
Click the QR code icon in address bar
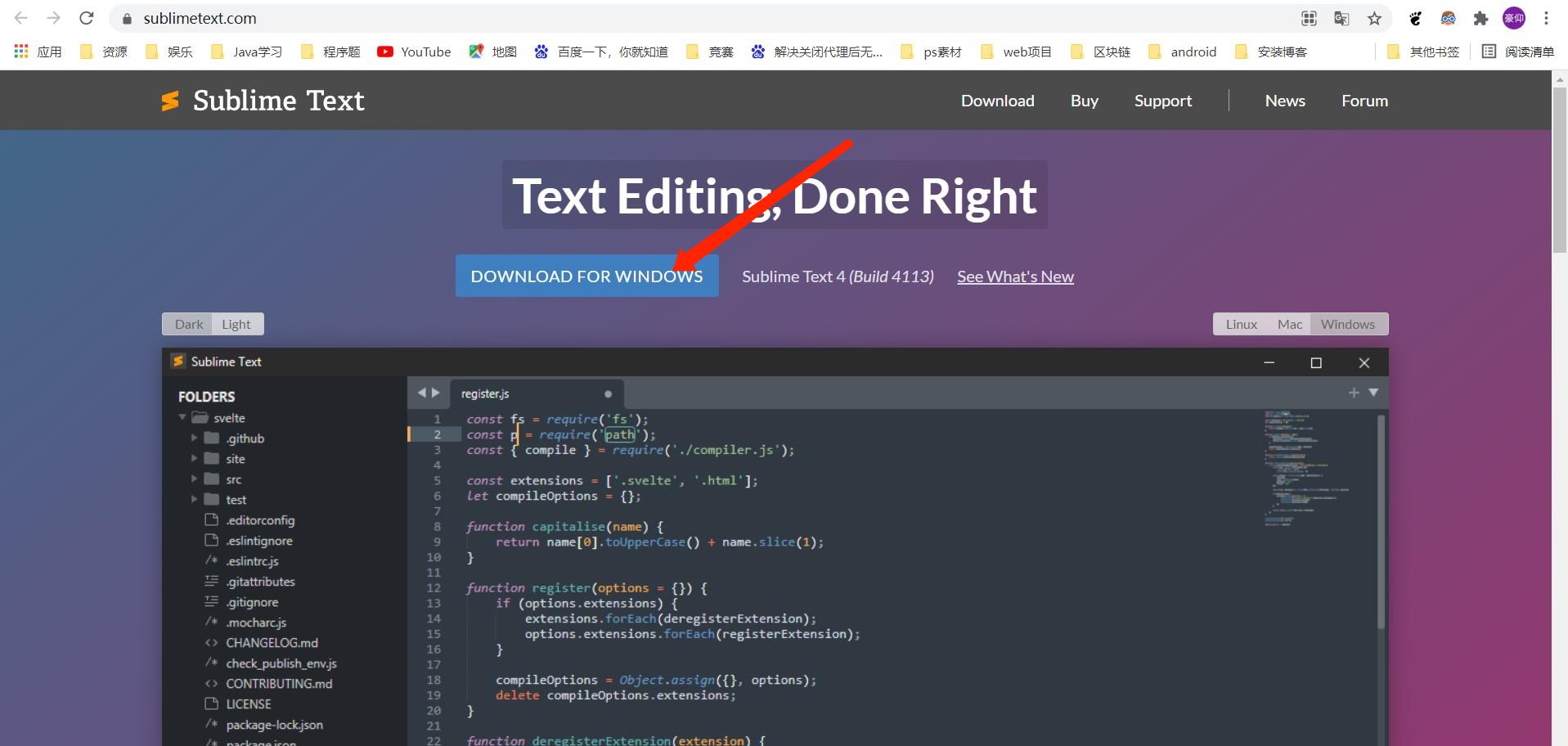click(1309, 18)
